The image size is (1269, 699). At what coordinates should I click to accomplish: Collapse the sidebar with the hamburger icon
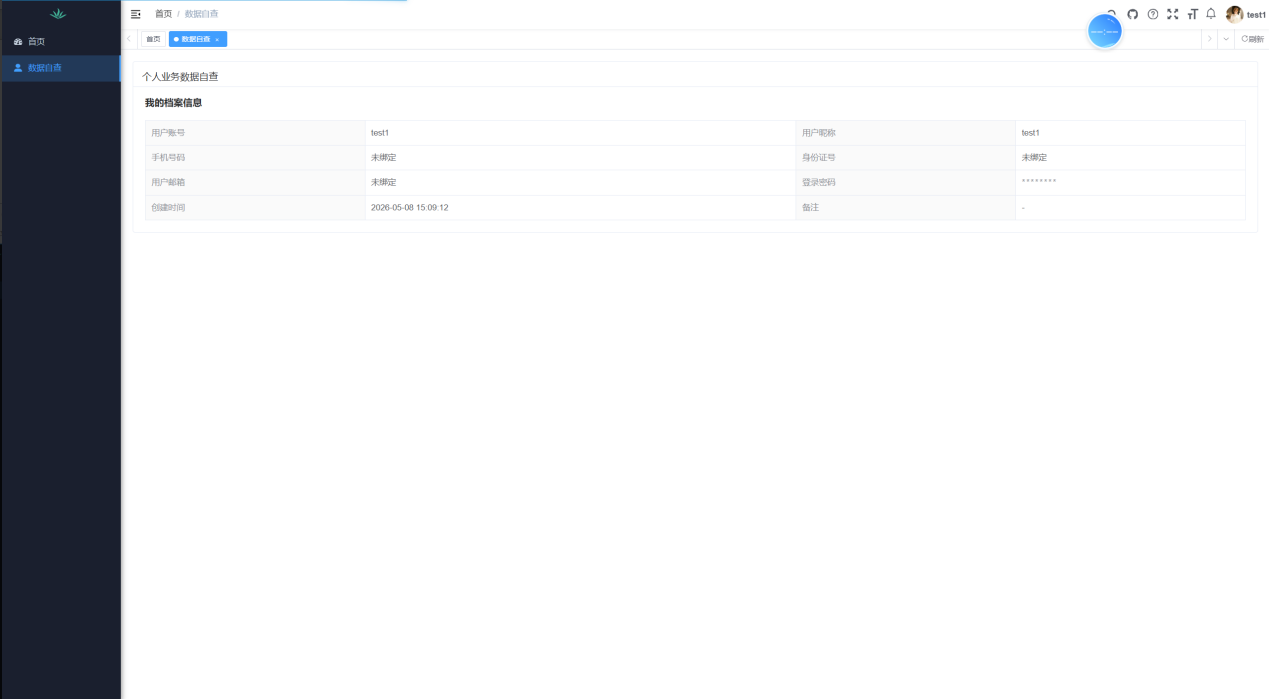tap(136, 14)
